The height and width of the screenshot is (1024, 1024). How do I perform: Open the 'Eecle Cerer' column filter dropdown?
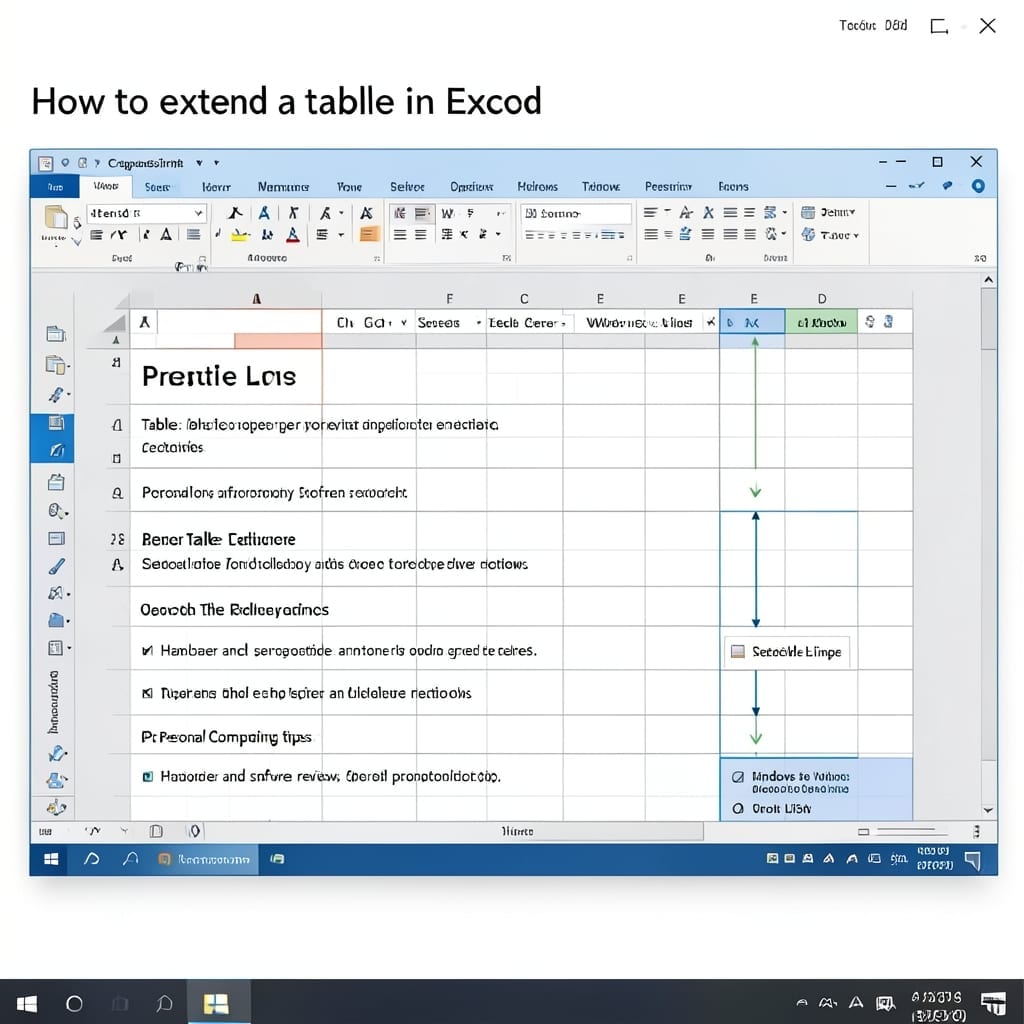(x=563, y=323)
